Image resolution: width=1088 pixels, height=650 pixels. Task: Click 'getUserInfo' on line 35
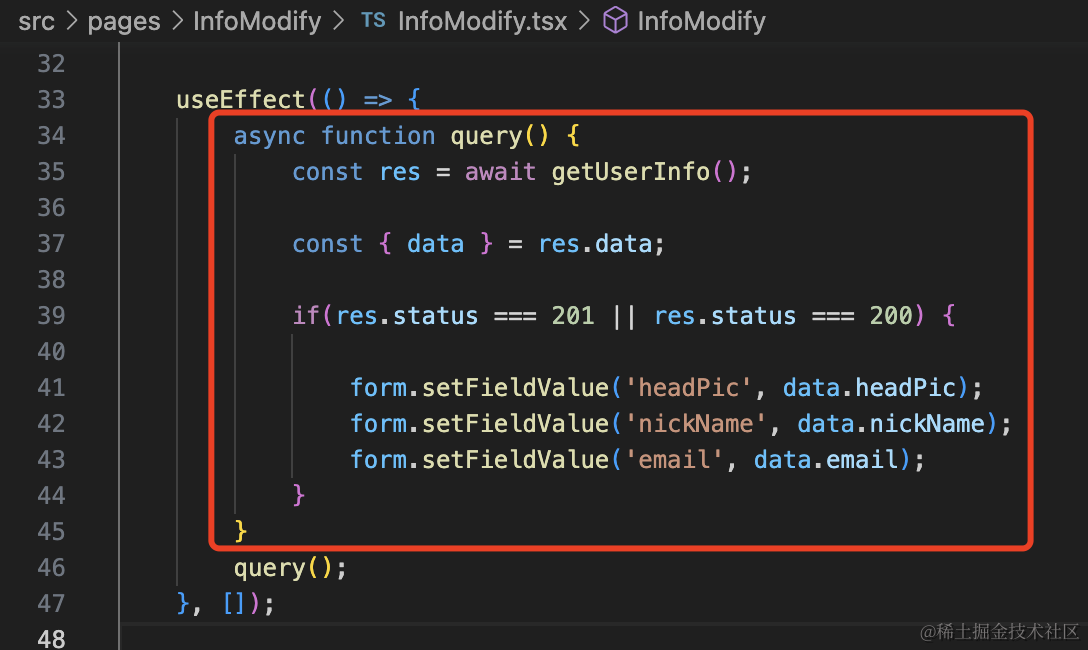(x=631, y=172)
